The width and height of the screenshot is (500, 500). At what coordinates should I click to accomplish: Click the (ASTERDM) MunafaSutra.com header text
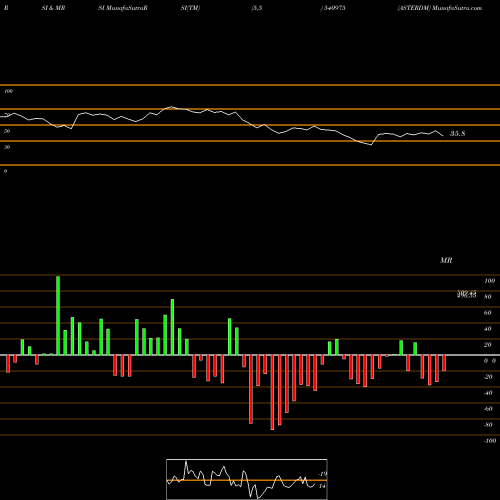click(440, 8)
